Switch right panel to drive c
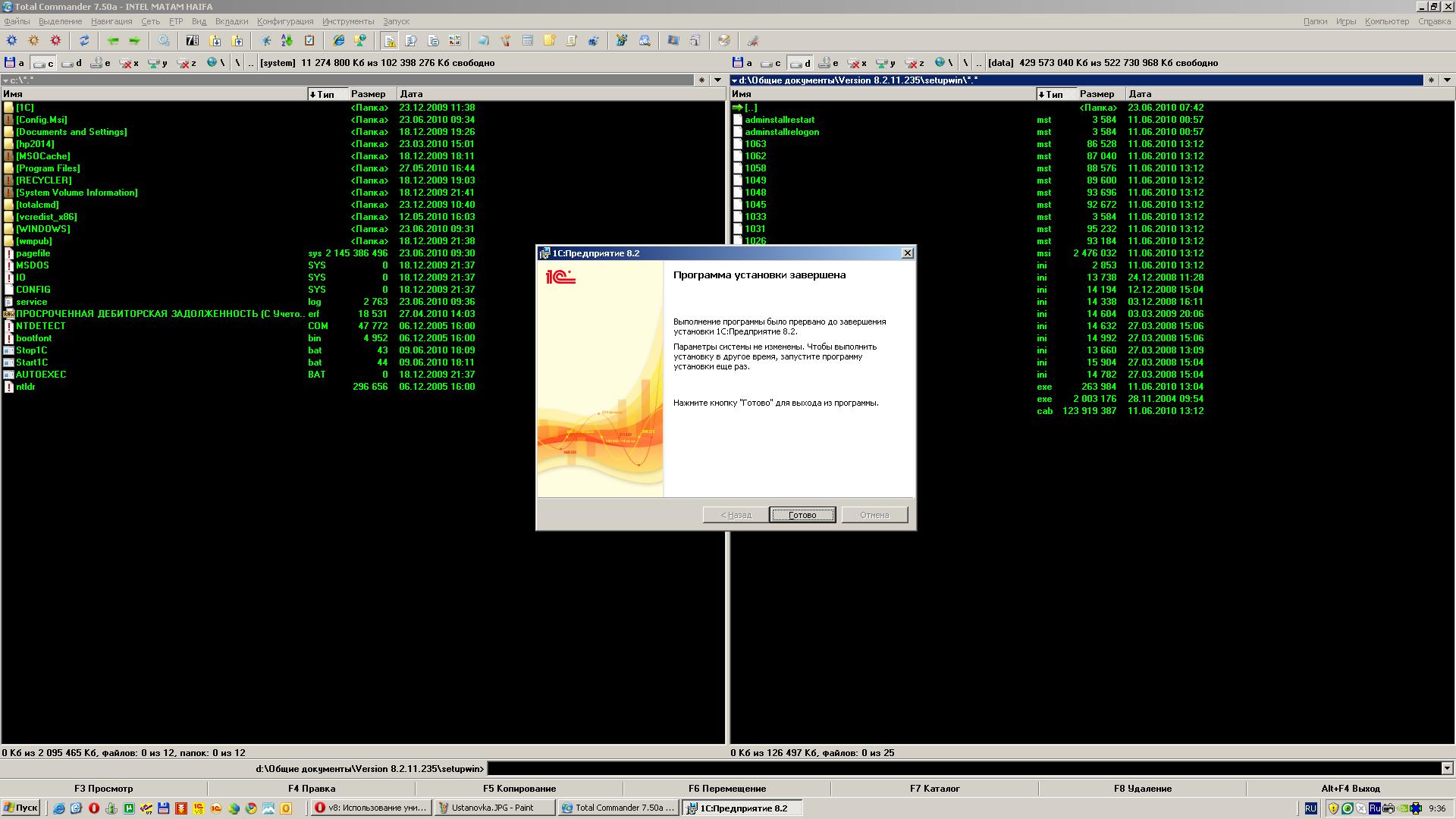Image resolution: width=1456 pixels, height=819 pixels. coord(771,63)
